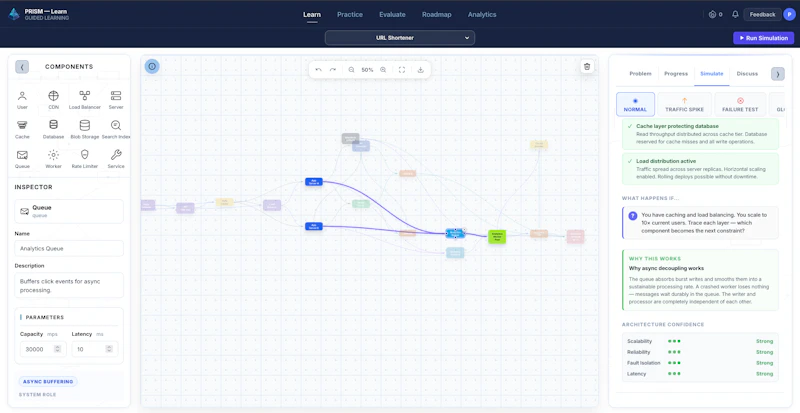
Task: Pick the Load Balancer component
Action: coord(85,100)
